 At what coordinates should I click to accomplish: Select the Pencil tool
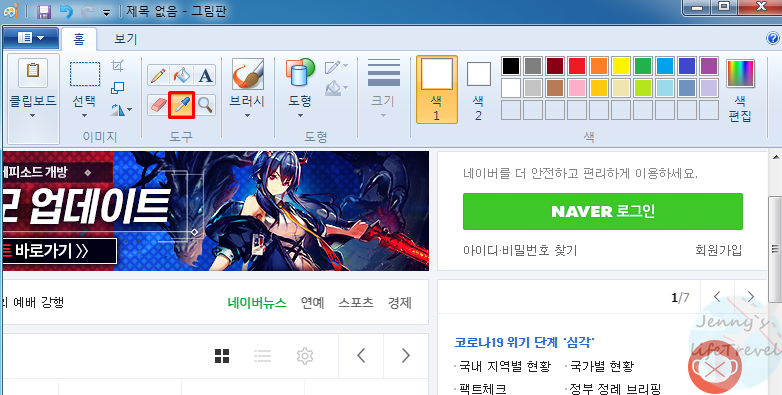tap(158, 75)
